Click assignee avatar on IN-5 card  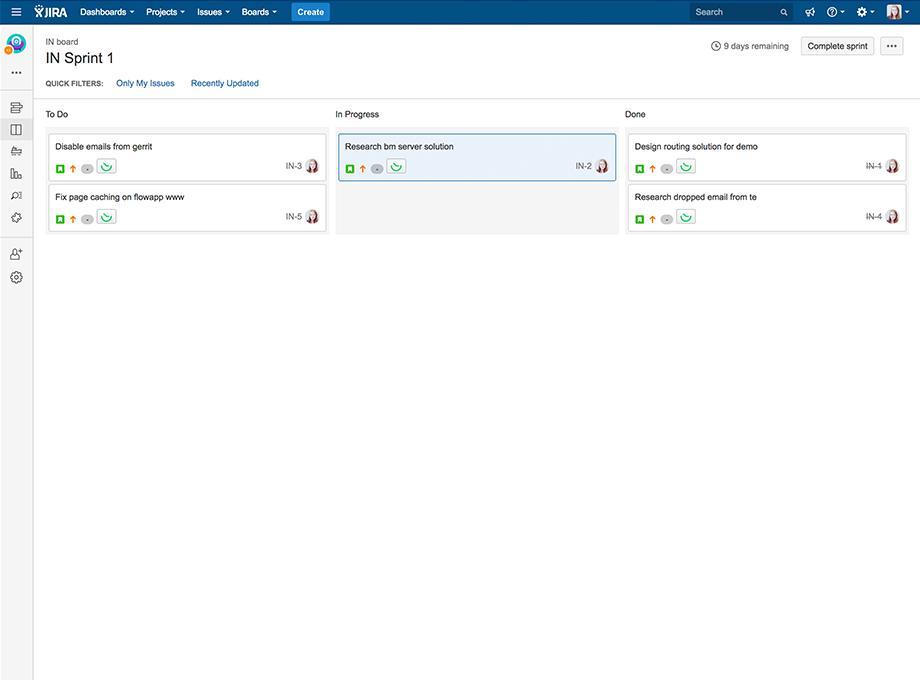pyautogui.click(x=312, y=216)
